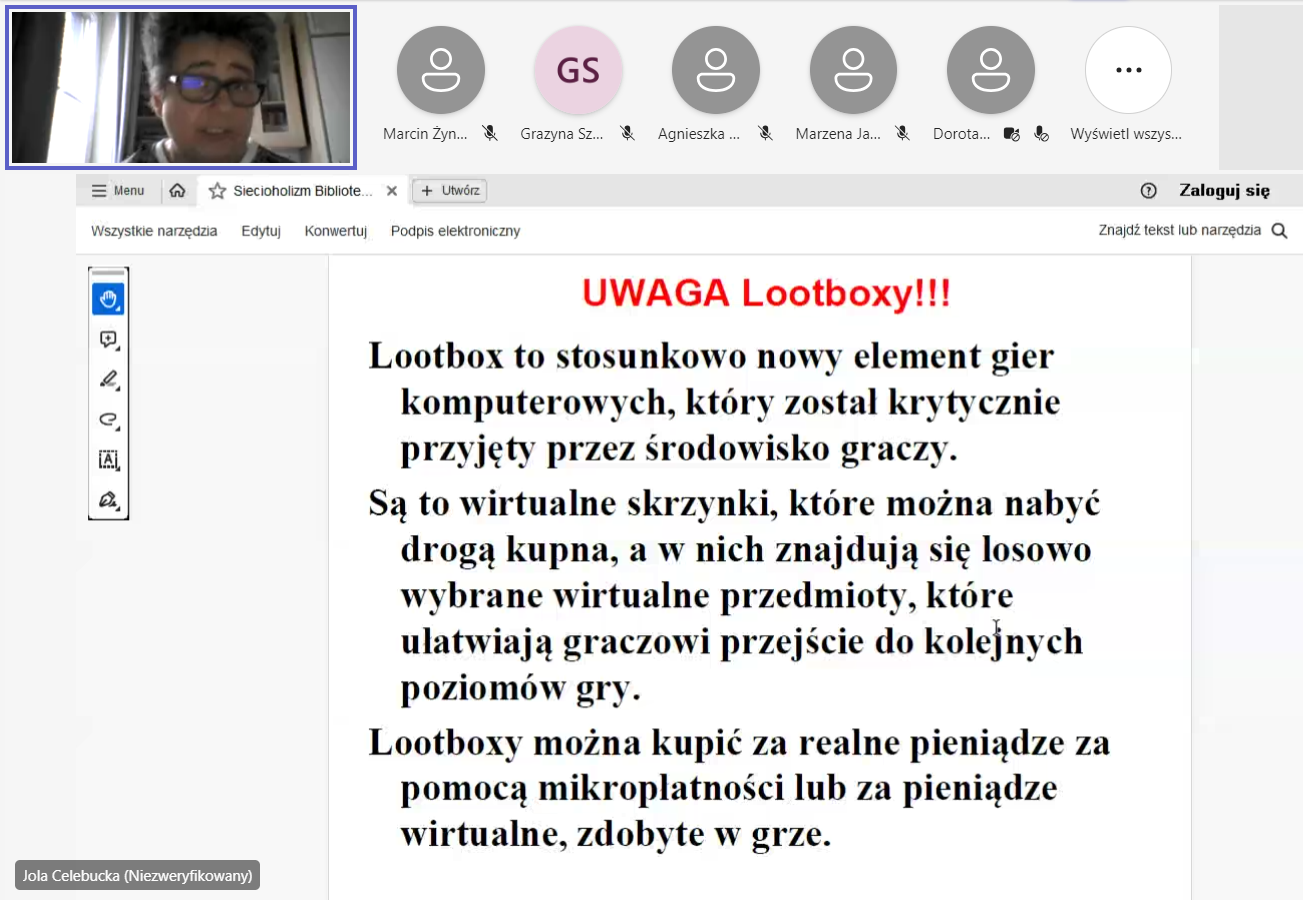Select the Add text box tool

click(x=108, y=460)
